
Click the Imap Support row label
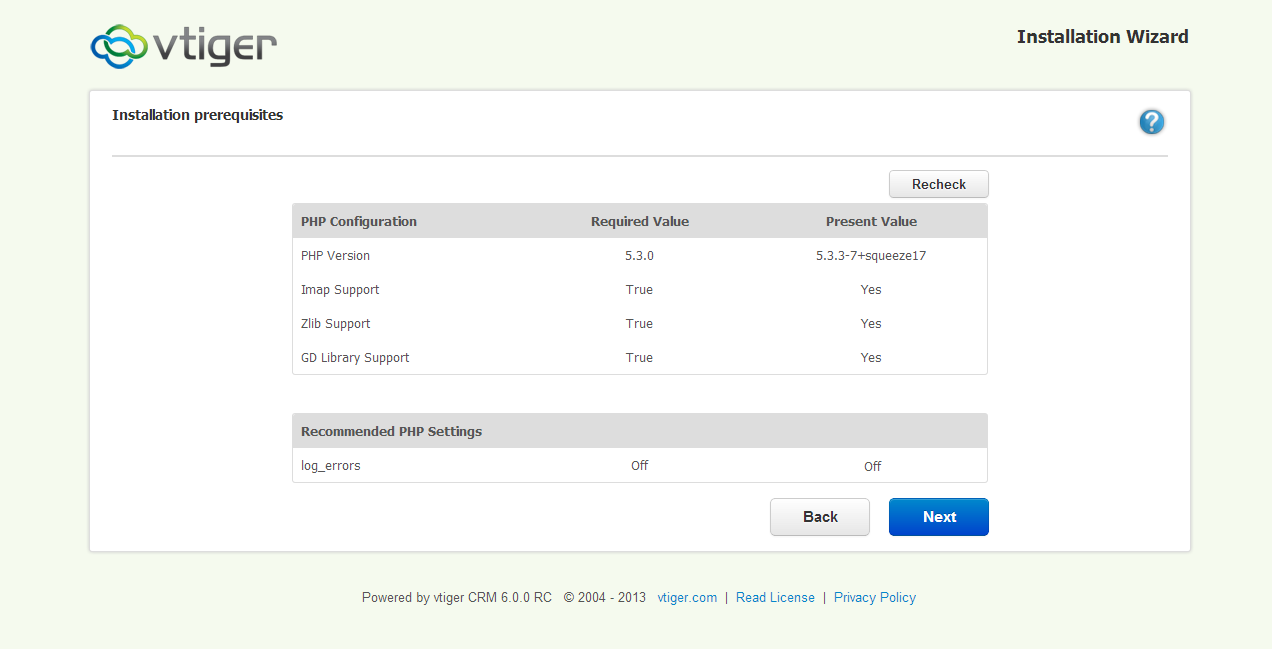(340, 290)
